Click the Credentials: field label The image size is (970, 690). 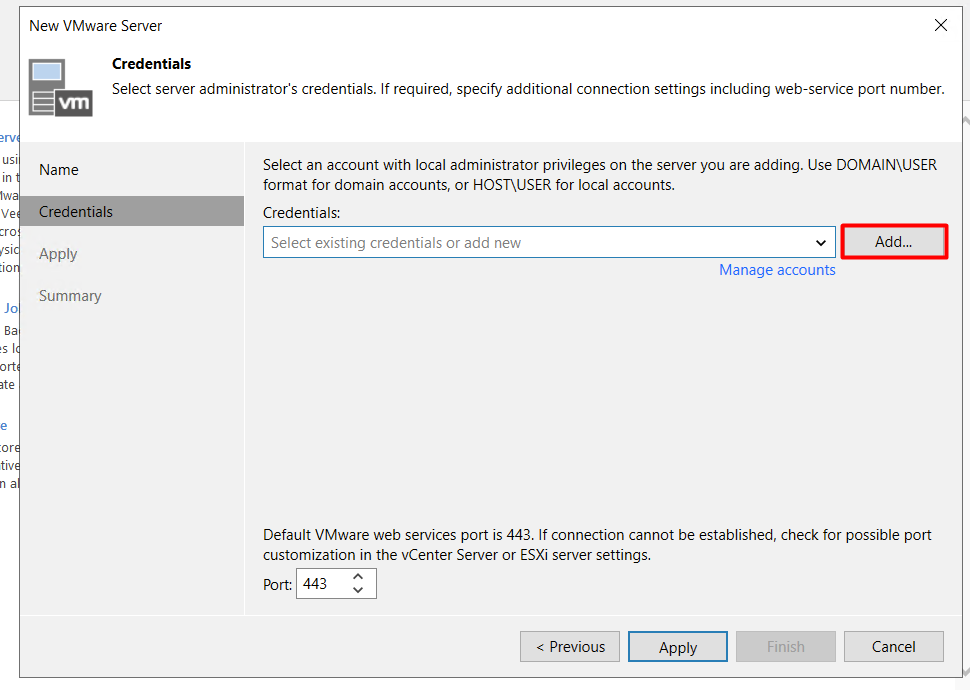302,213
